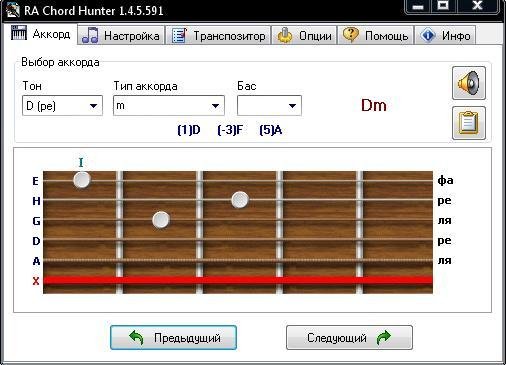The height and width of the screenshot is (365, 506).
Task: Click the fret position marker I
Action: [81, 162]
